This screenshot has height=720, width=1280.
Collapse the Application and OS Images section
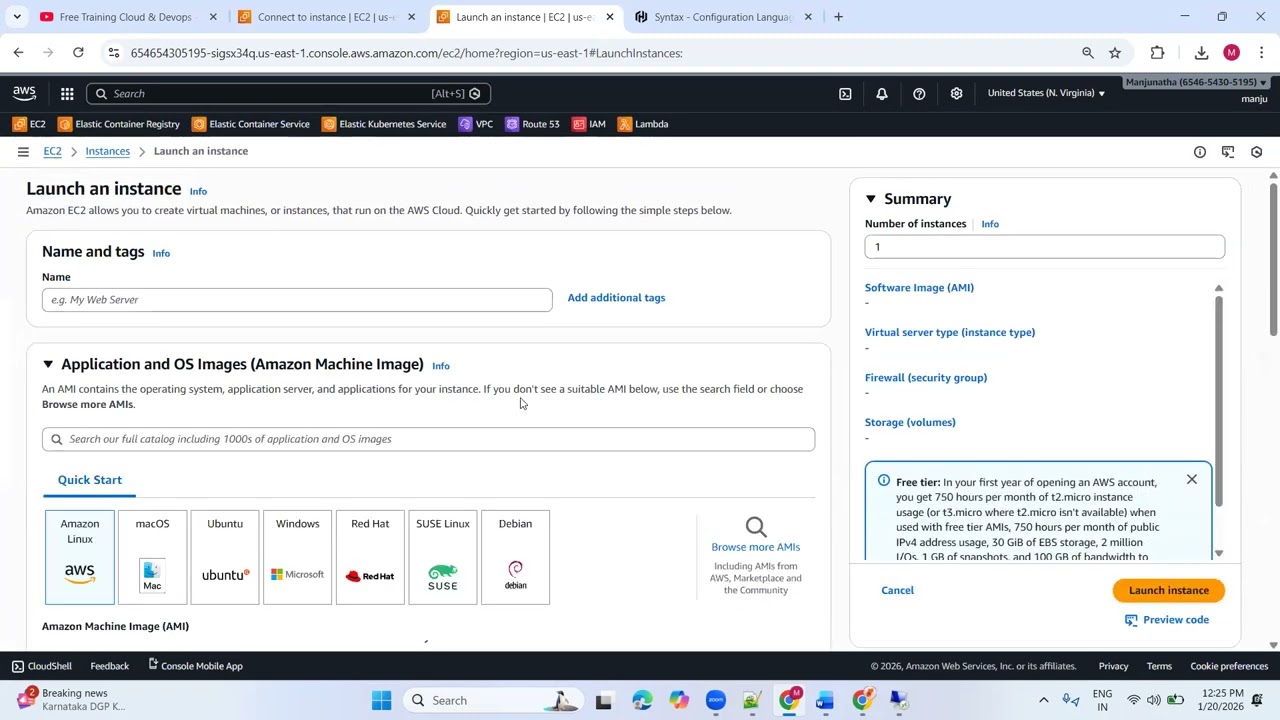(47, 364)
